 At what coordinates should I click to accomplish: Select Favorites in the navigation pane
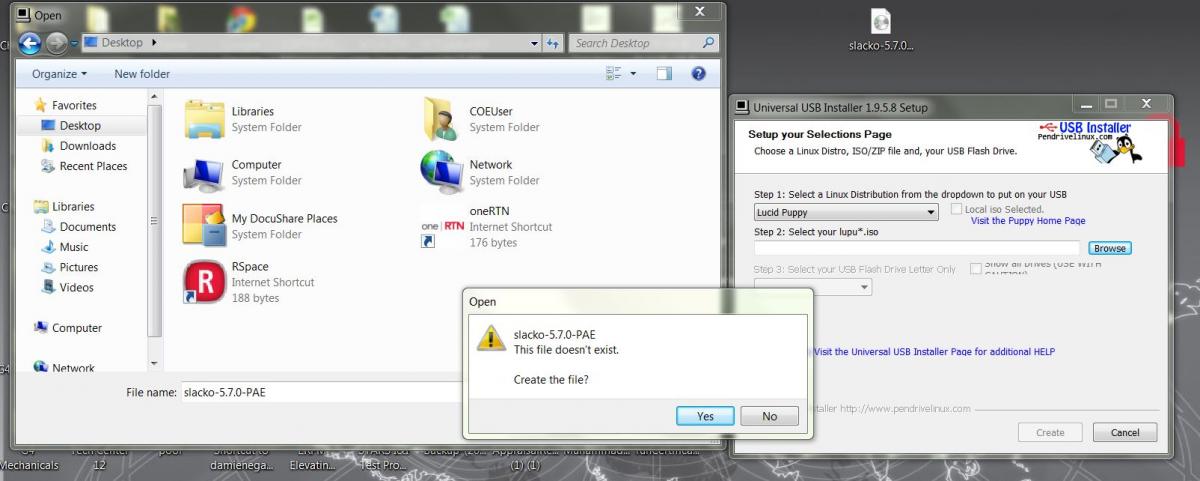[74, 105]
